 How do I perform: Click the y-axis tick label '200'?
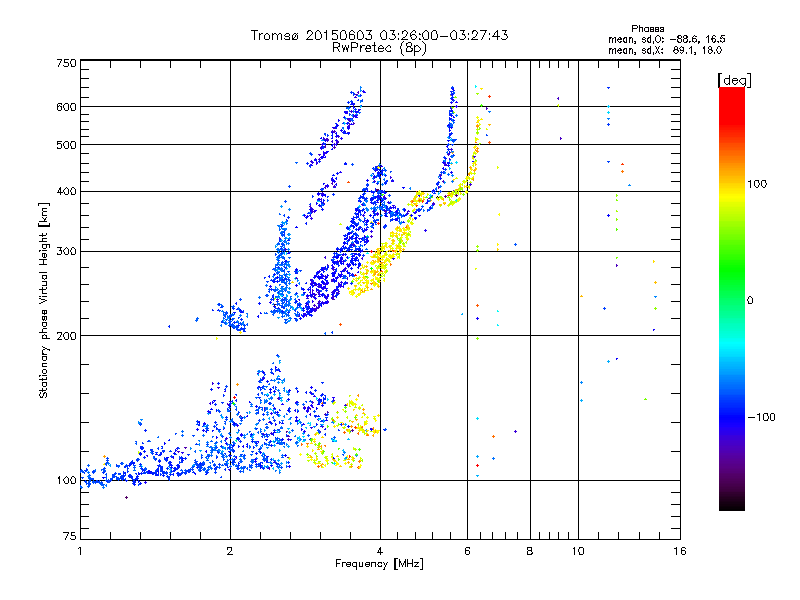66,336
